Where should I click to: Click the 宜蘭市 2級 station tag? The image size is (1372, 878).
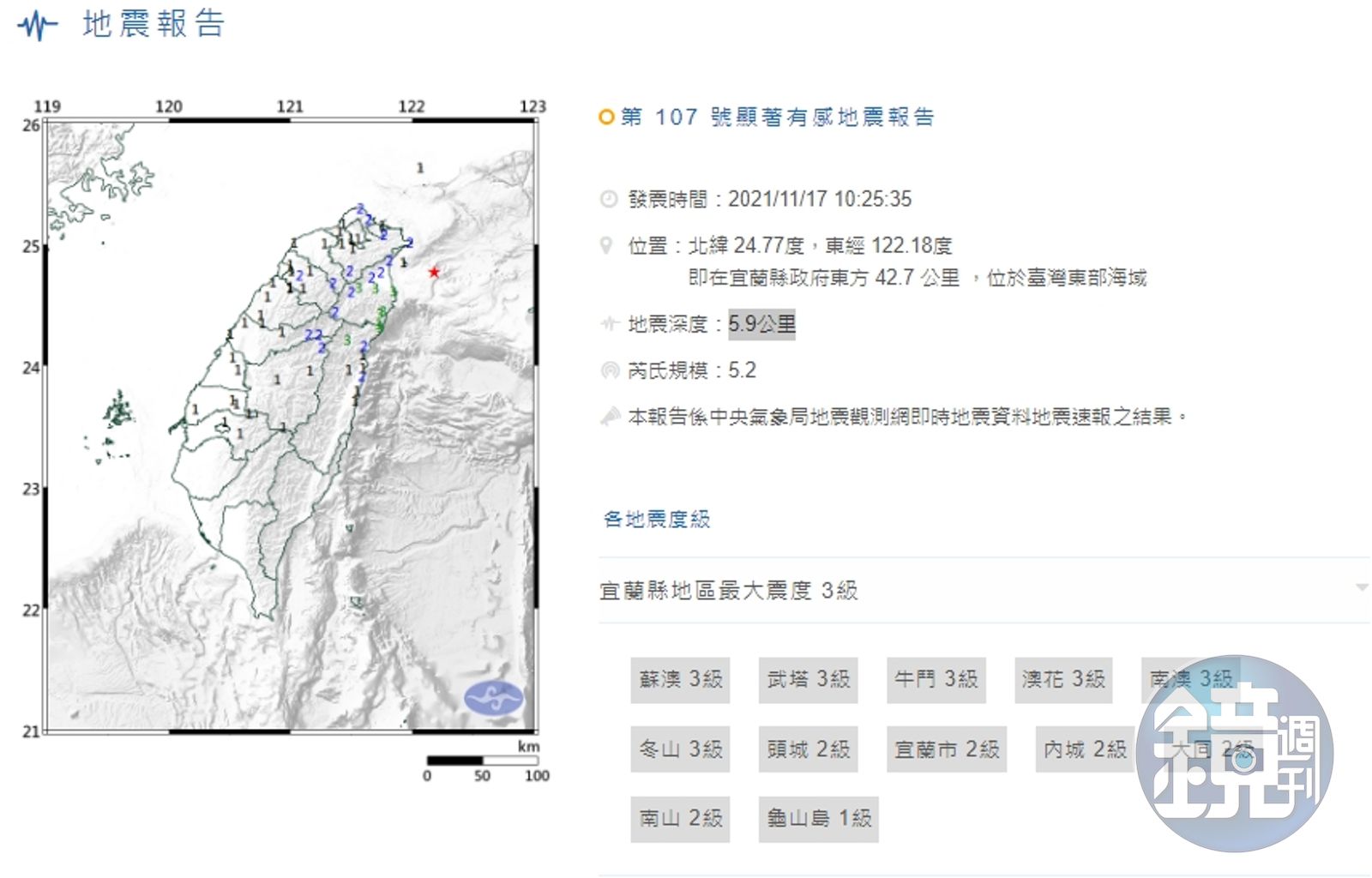point(946,750)
